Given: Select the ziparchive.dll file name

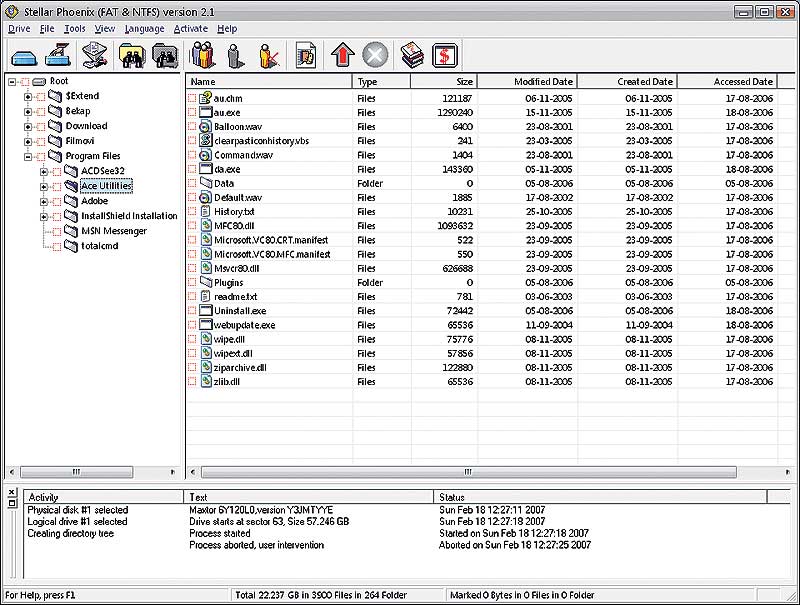Looking at the screenshot, I should tap(240, 367).
